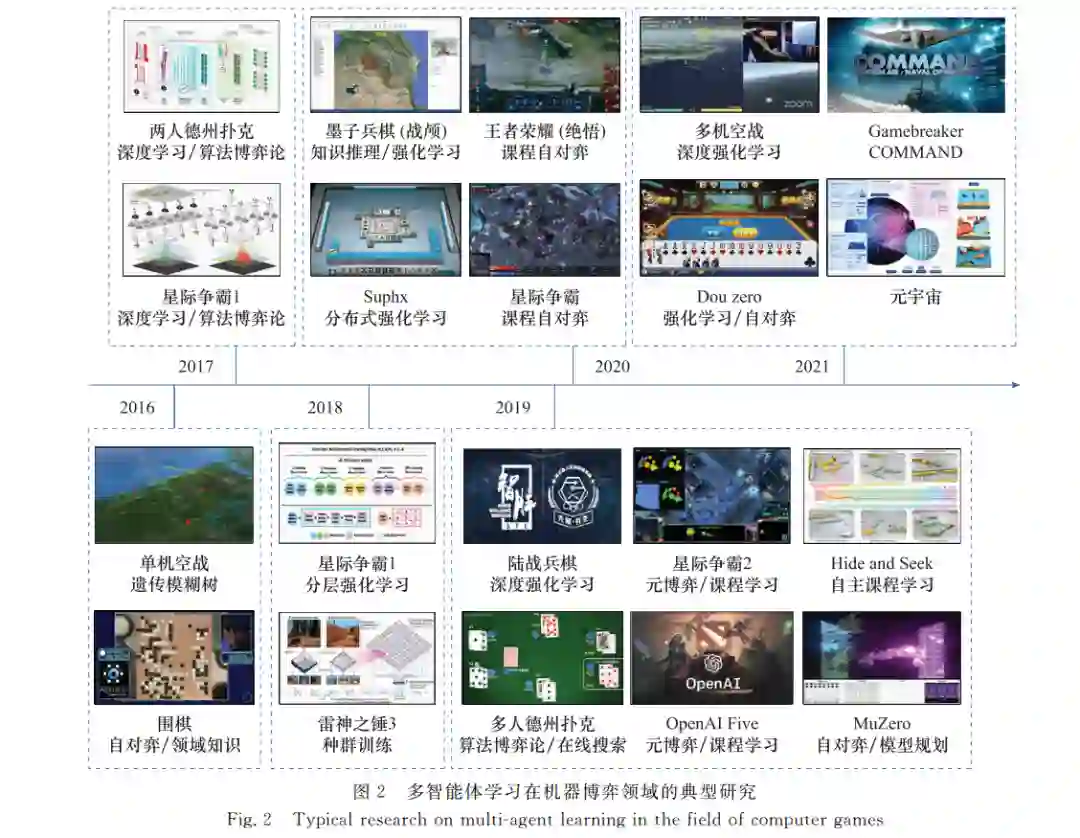Click the 雷神之锤3 diagram thumbnail

[357, 658]
